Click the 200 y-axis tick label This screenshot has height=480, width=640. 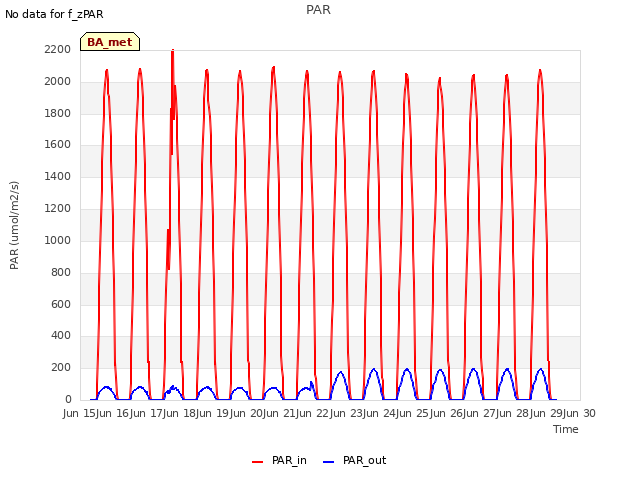61,367
